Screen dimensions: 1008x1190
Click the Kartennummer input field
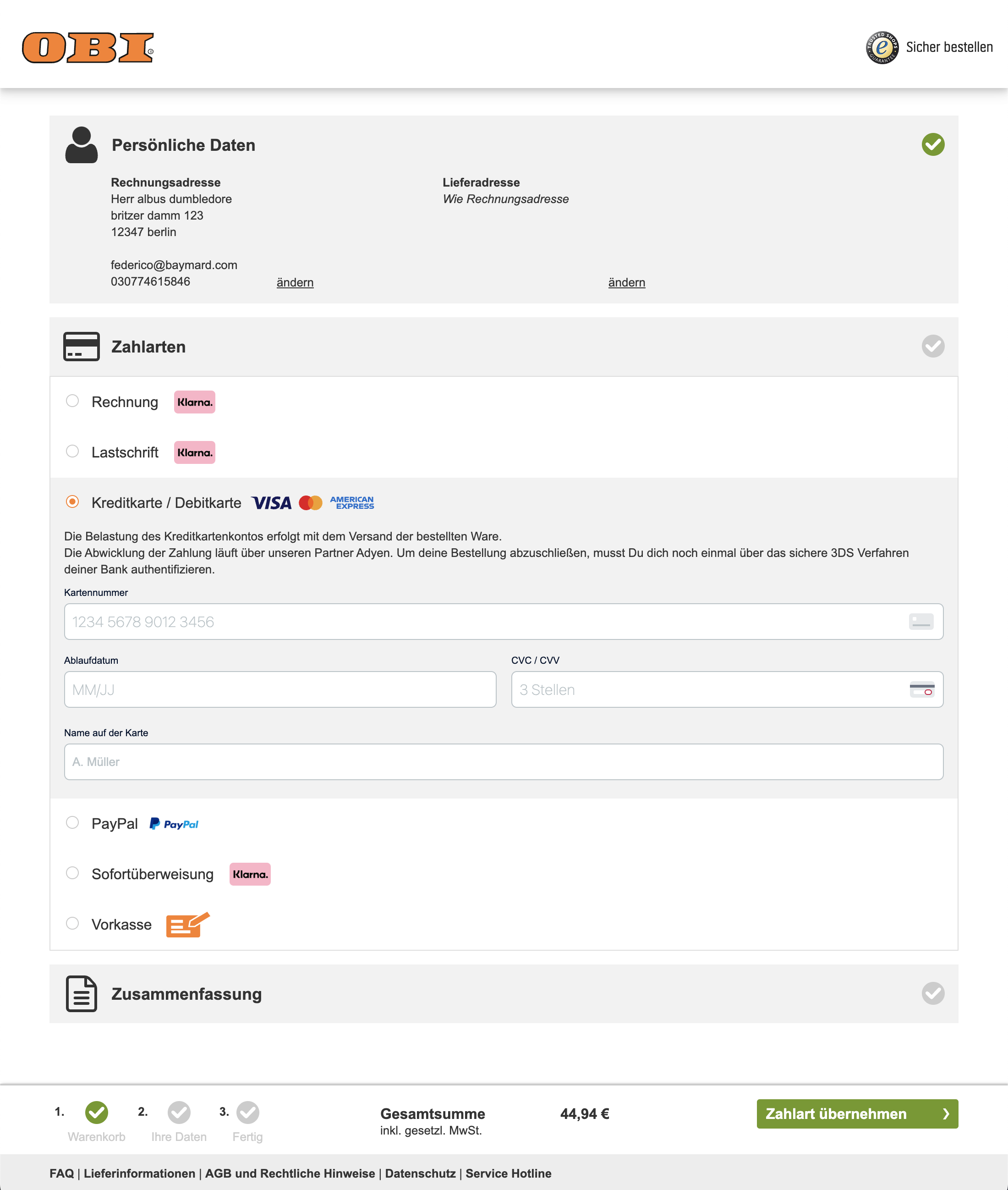(x=503, y=622)
